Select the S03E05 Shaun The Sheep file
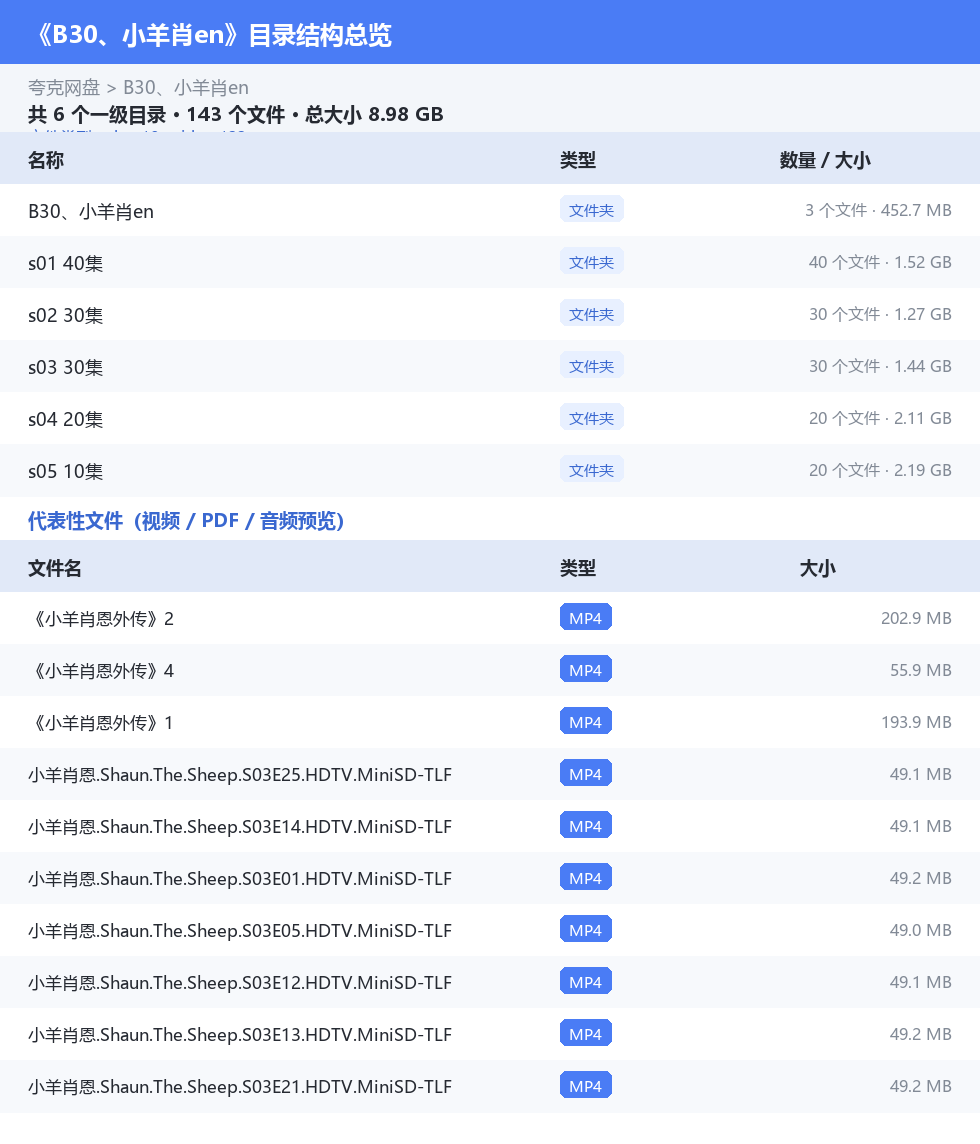Screen dimensions: 980x1144 (x=490, y=930)
